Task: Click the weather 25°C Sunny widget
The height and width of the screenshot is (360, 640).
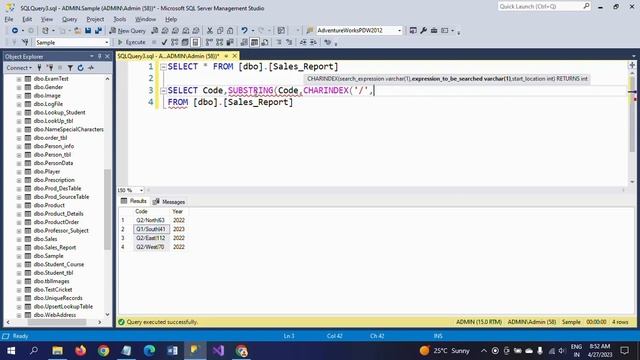Action: pos(445,351)
